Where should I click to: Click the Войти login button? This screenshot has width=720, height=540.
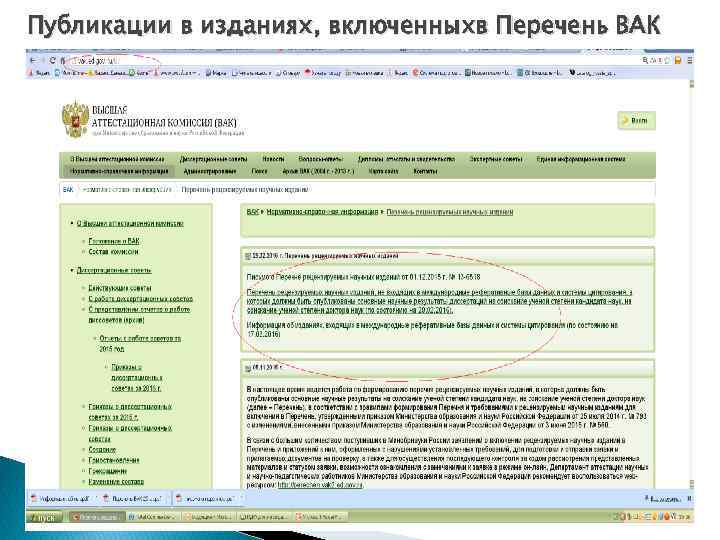click(636, 120)
